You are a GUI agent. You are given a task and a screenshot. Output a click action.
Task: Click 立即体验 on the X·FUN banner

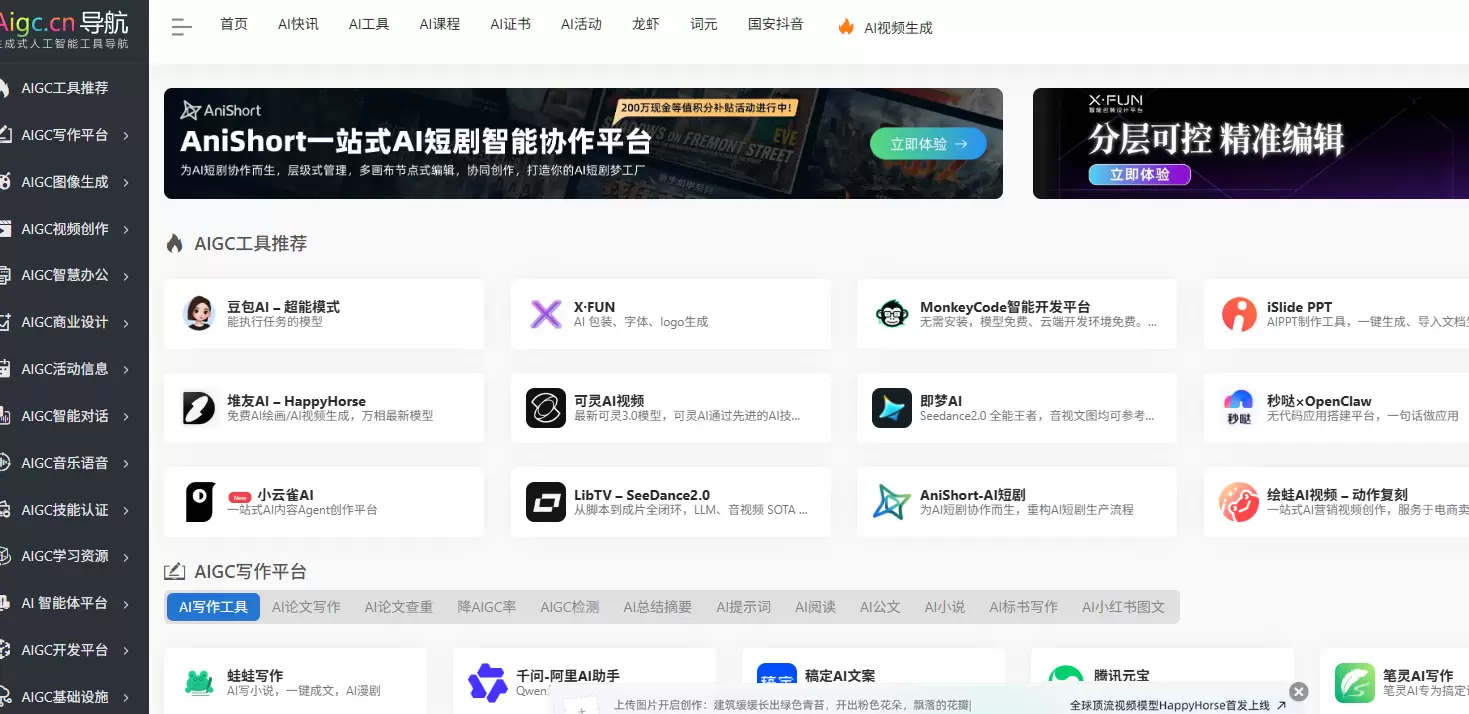(1140, 175)
